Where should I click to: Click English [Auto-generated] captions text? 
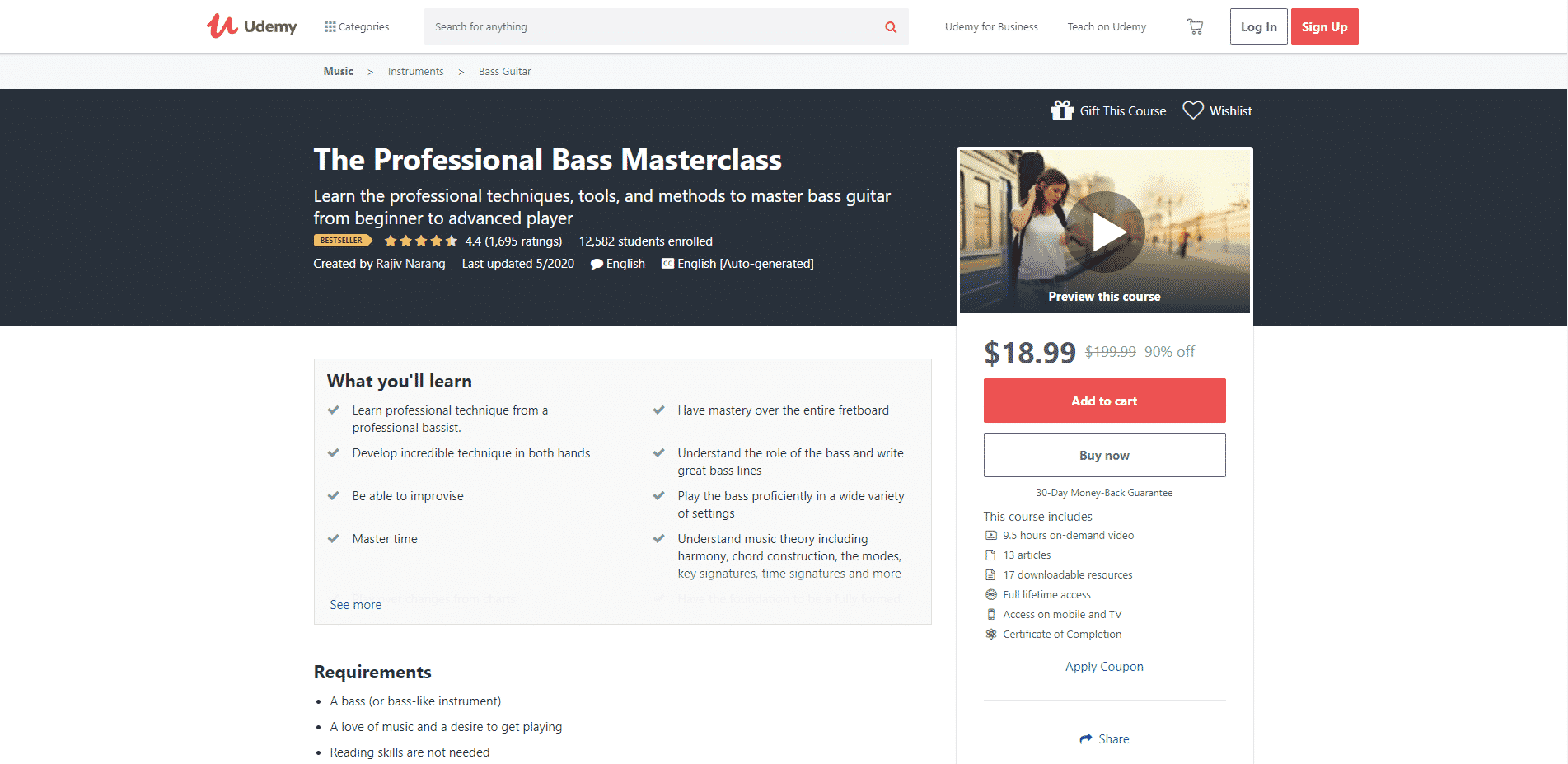pos(745,264)
